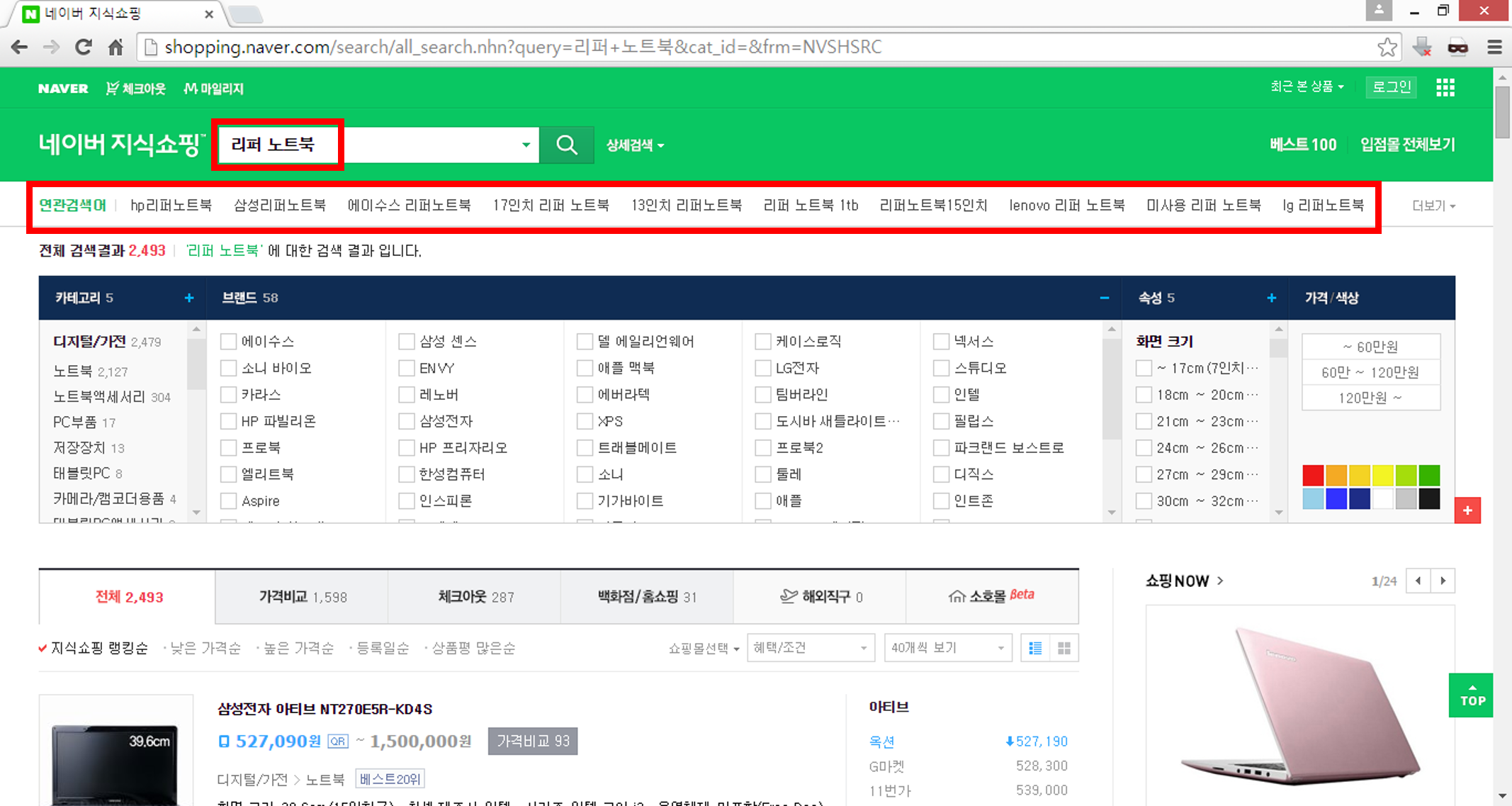Screen dimensions: 1512x806
Task: Open 체크아웃 cart link in header
Action: coord(135,89)
